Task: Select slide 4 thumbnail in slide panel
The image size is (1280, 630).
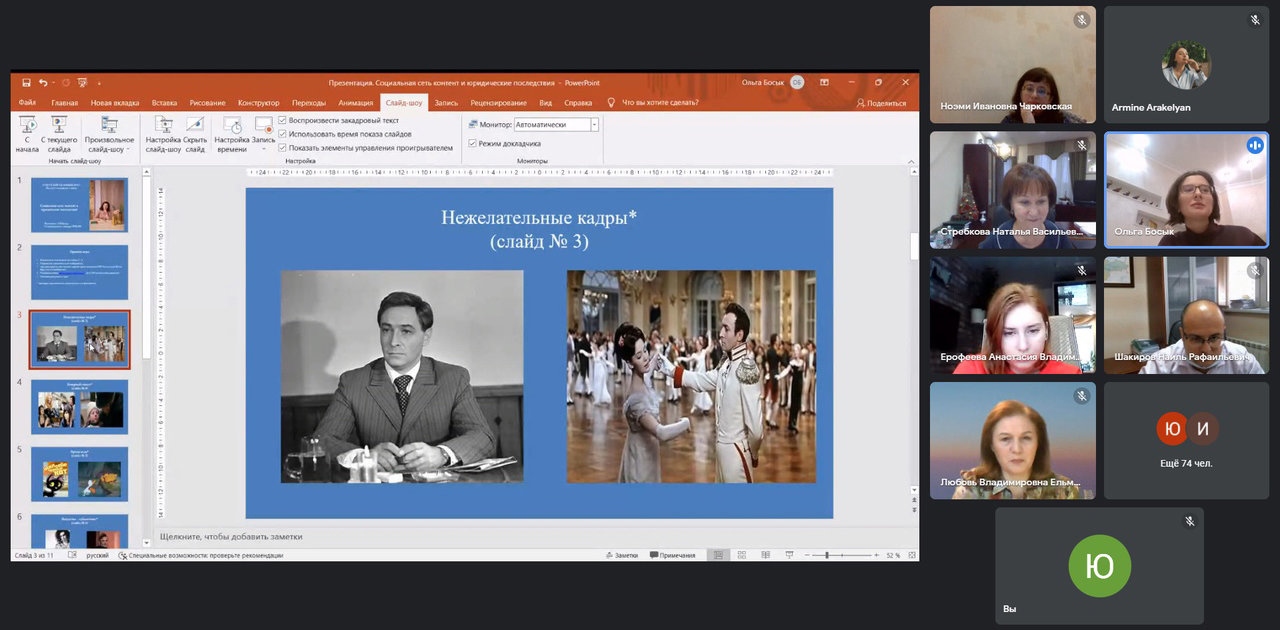Action: (x=79, y=406)
